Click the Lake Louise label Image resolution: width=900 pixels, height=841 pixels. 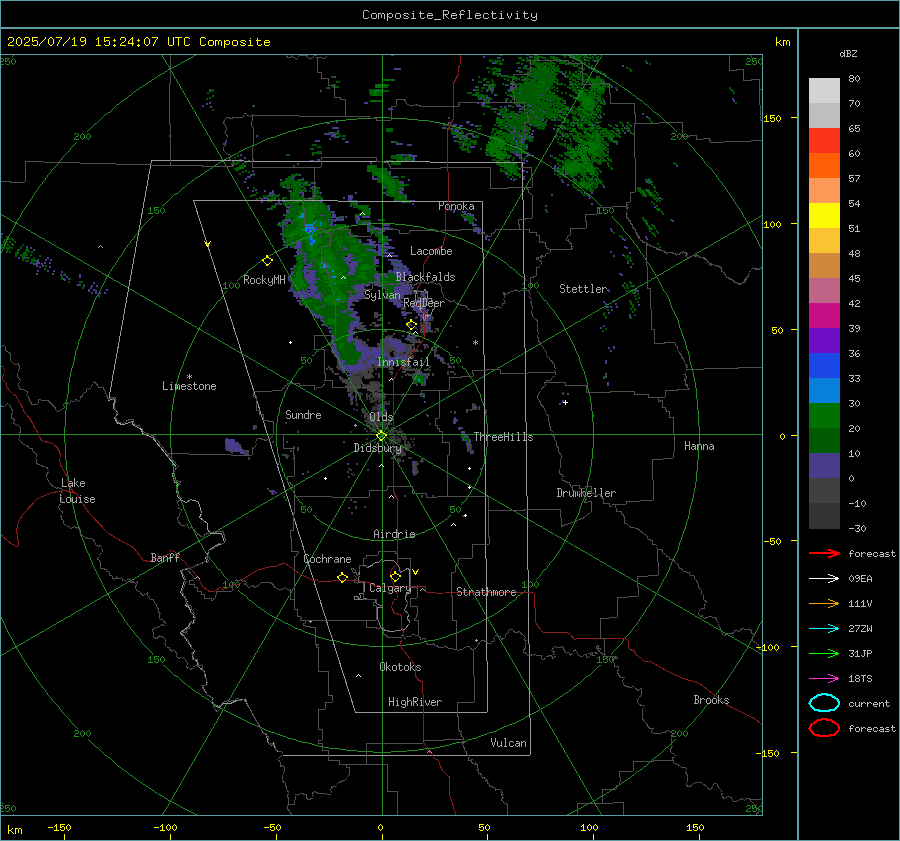[x=77, y=491]
